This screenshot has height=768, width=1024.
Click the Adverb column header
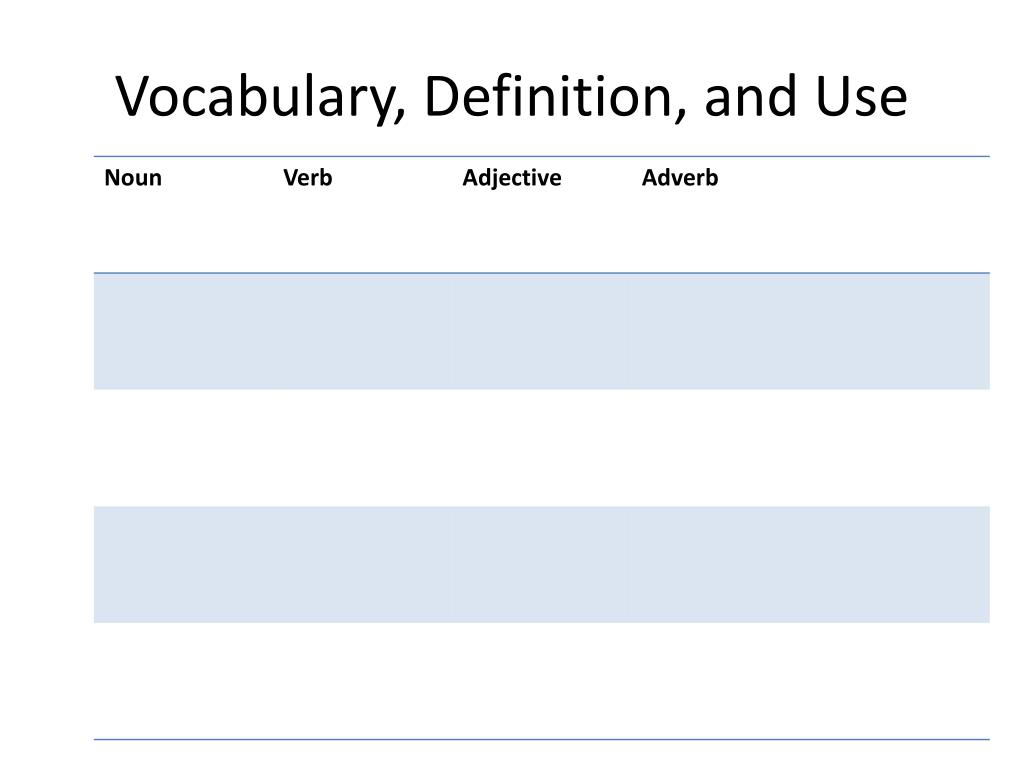[x=680, y=178]
